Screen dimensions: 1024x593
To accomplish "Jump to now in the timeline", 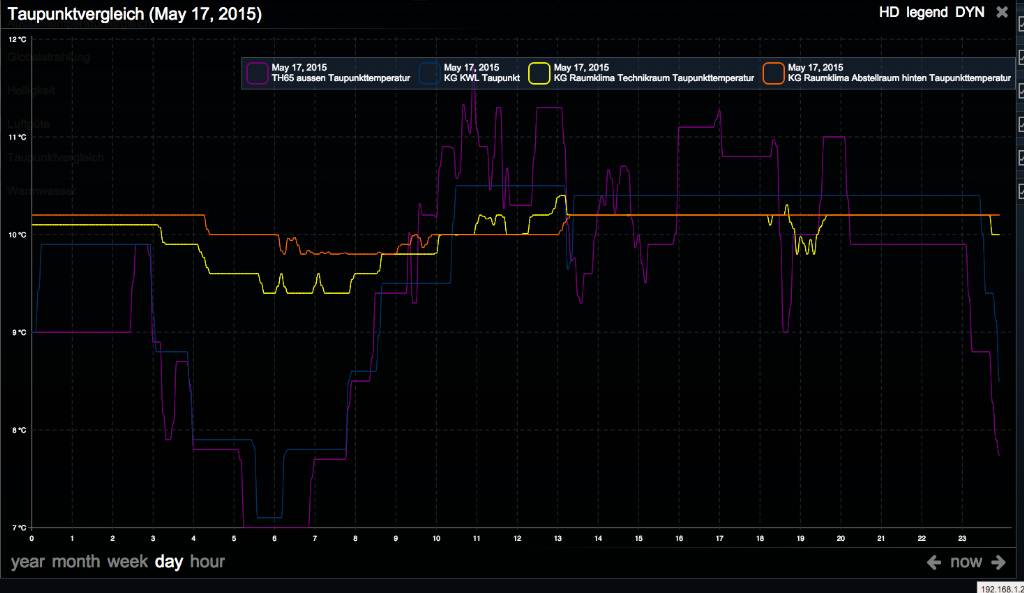I will 966,562.
